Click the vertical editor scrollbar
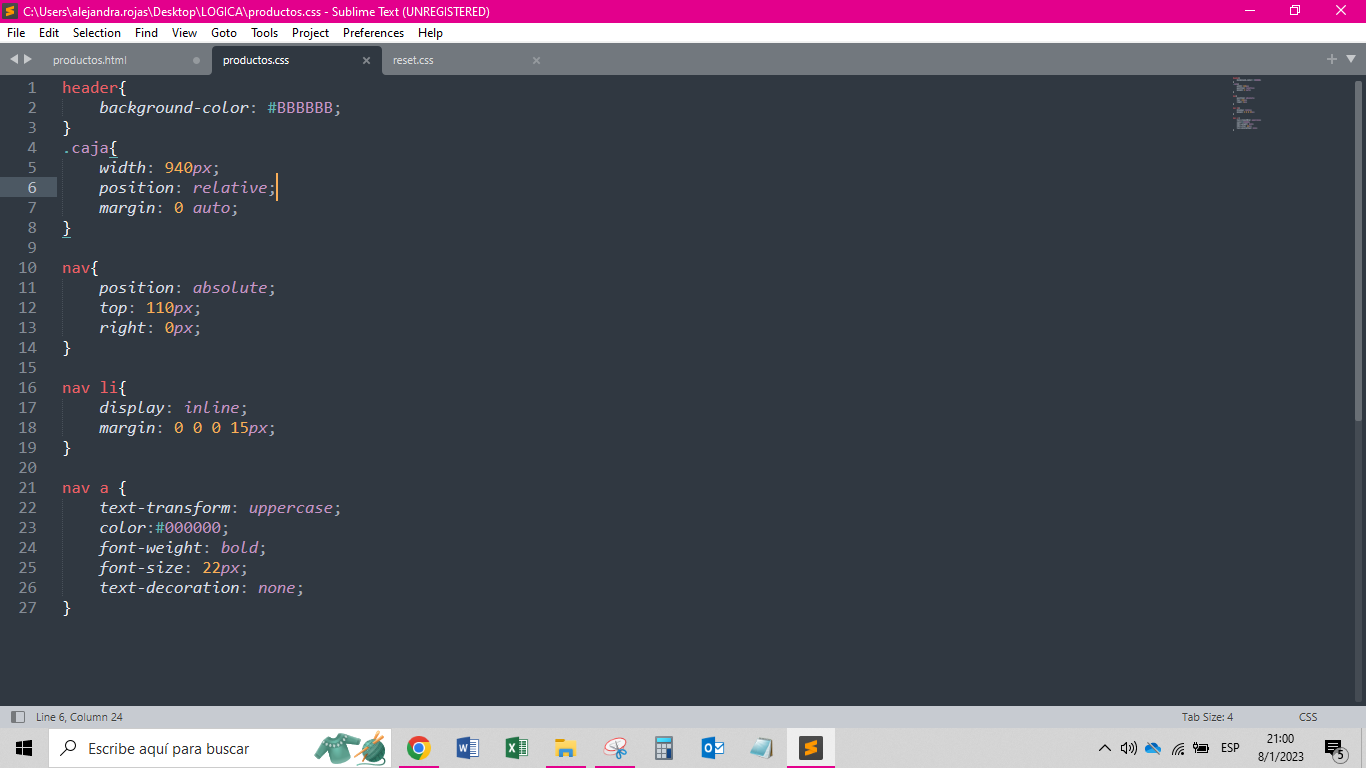Image resolution: width=1366 pixels, height=768 pixels. [1358, 250]
